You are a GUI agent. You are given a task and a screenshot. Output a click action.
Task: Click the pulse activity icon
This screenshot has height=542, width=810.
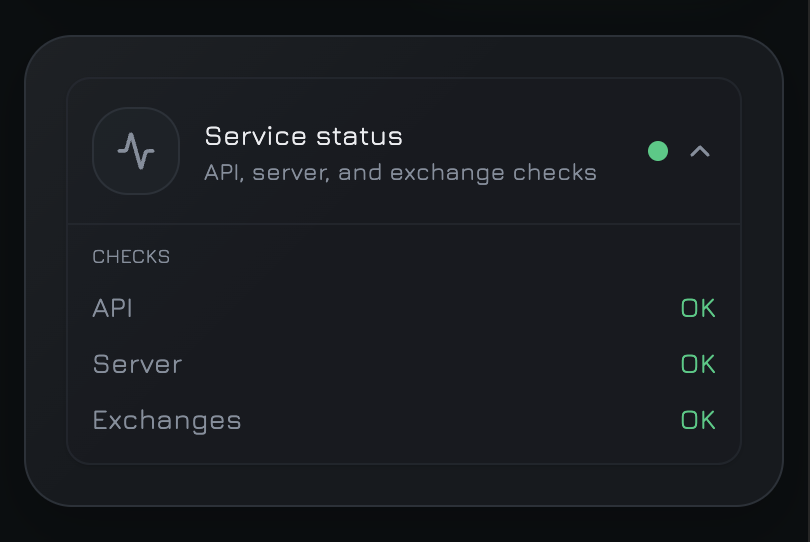click(x=136, y=151)
